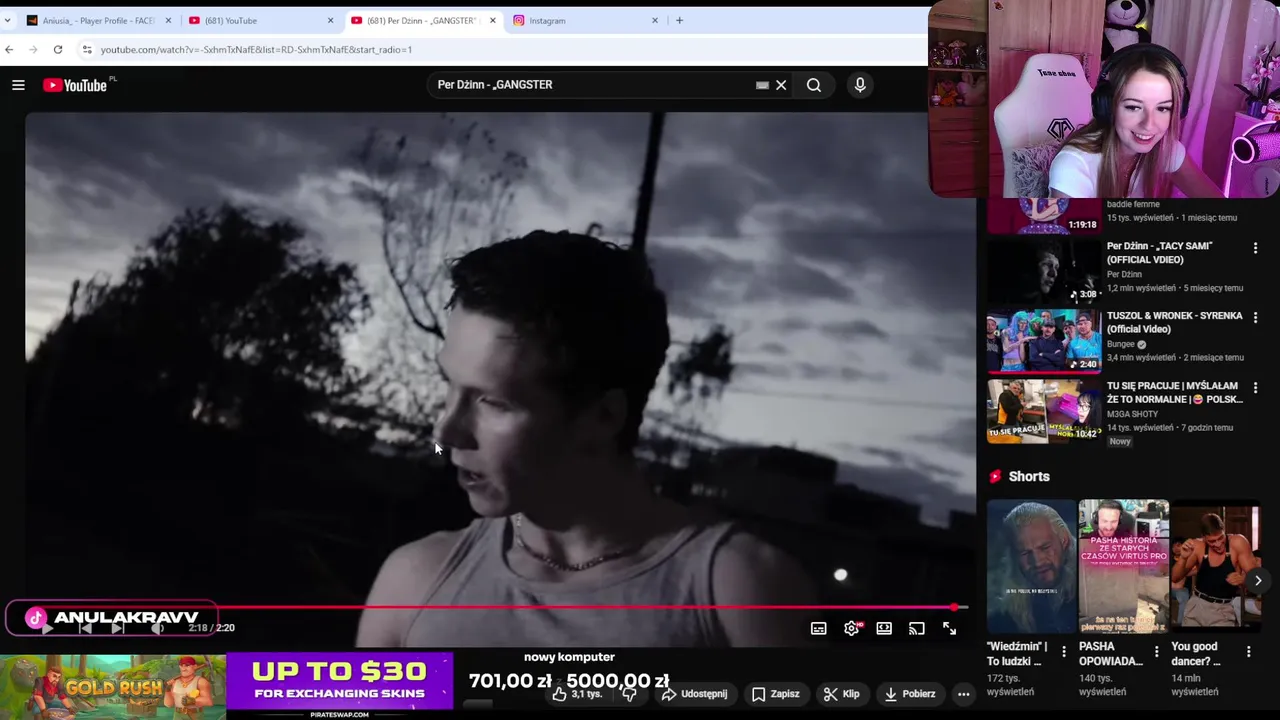The image size is (1280, 720).
Task: Close the Instagram tab
Action: (655, 20)
